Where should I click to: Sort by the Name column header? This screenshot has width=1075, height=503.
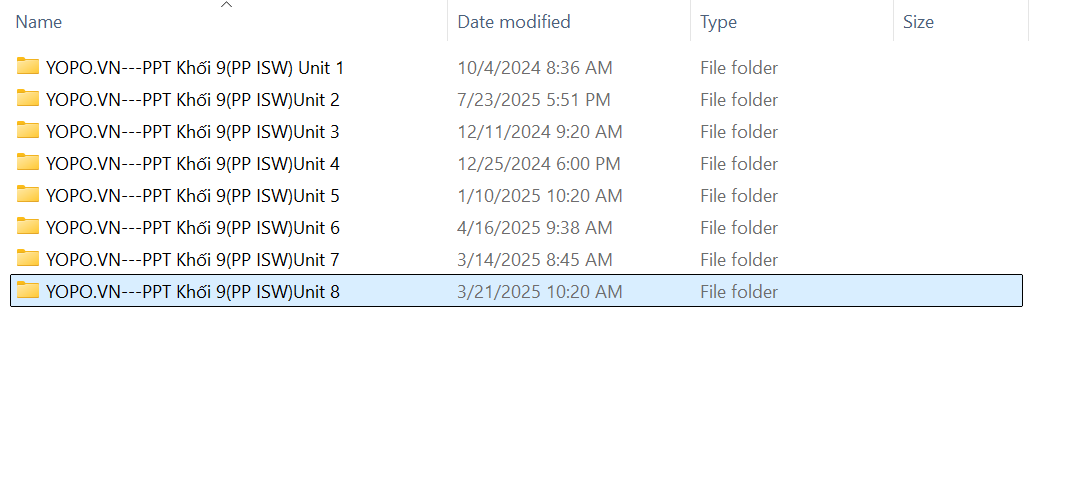(x=39, y=22)
